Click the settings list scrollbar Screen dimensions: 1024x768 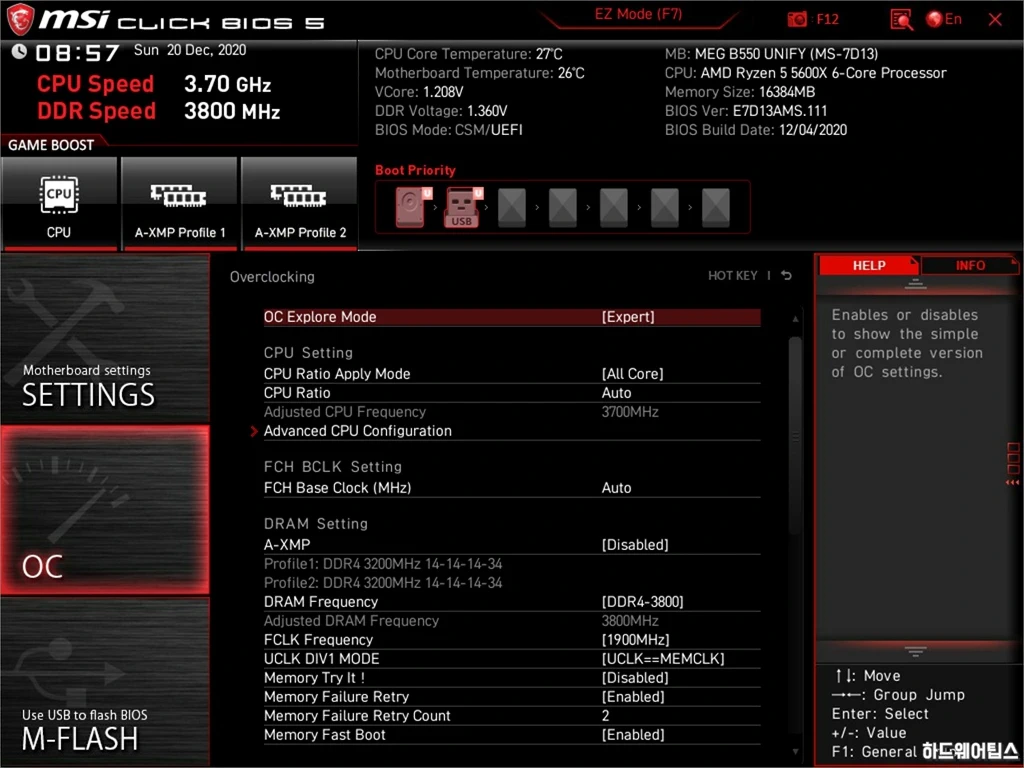(795, 436)
